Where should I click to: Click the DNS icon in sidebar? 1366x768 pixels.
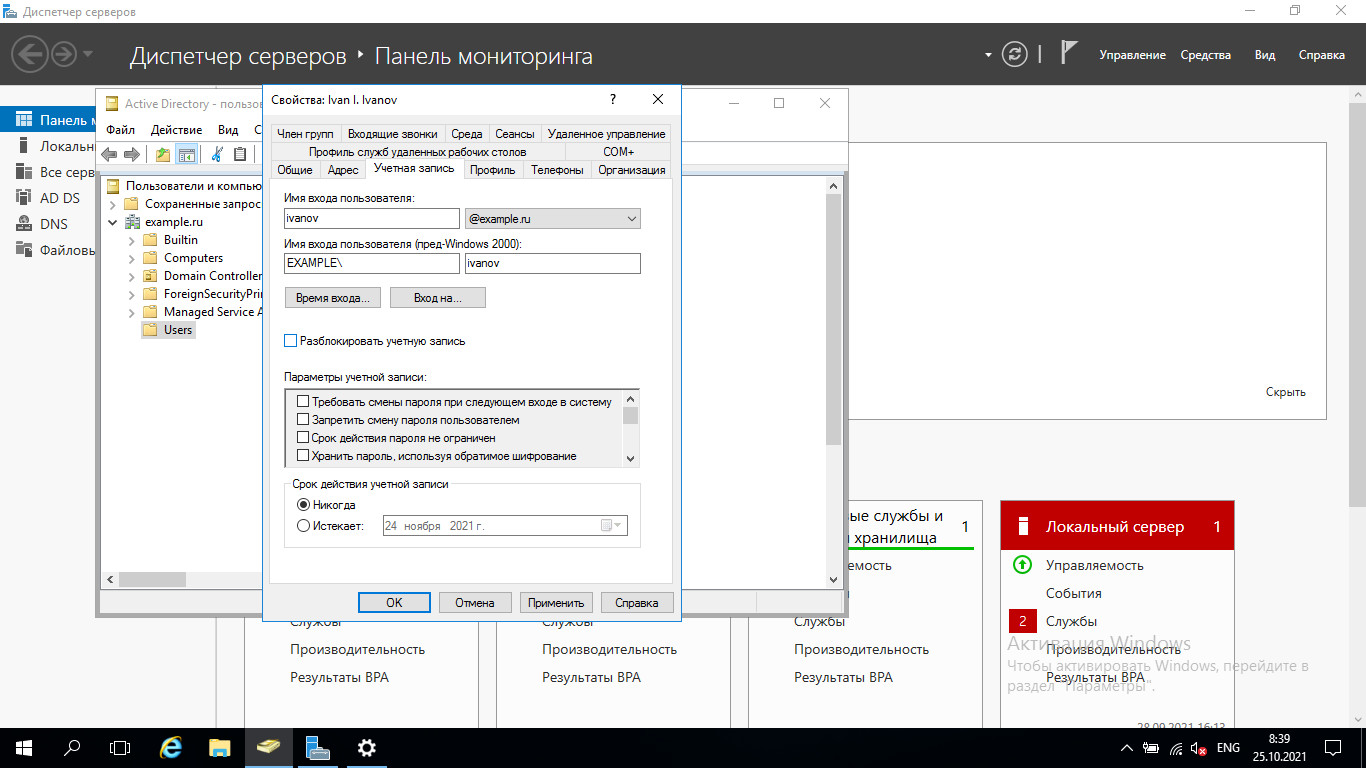23,224
